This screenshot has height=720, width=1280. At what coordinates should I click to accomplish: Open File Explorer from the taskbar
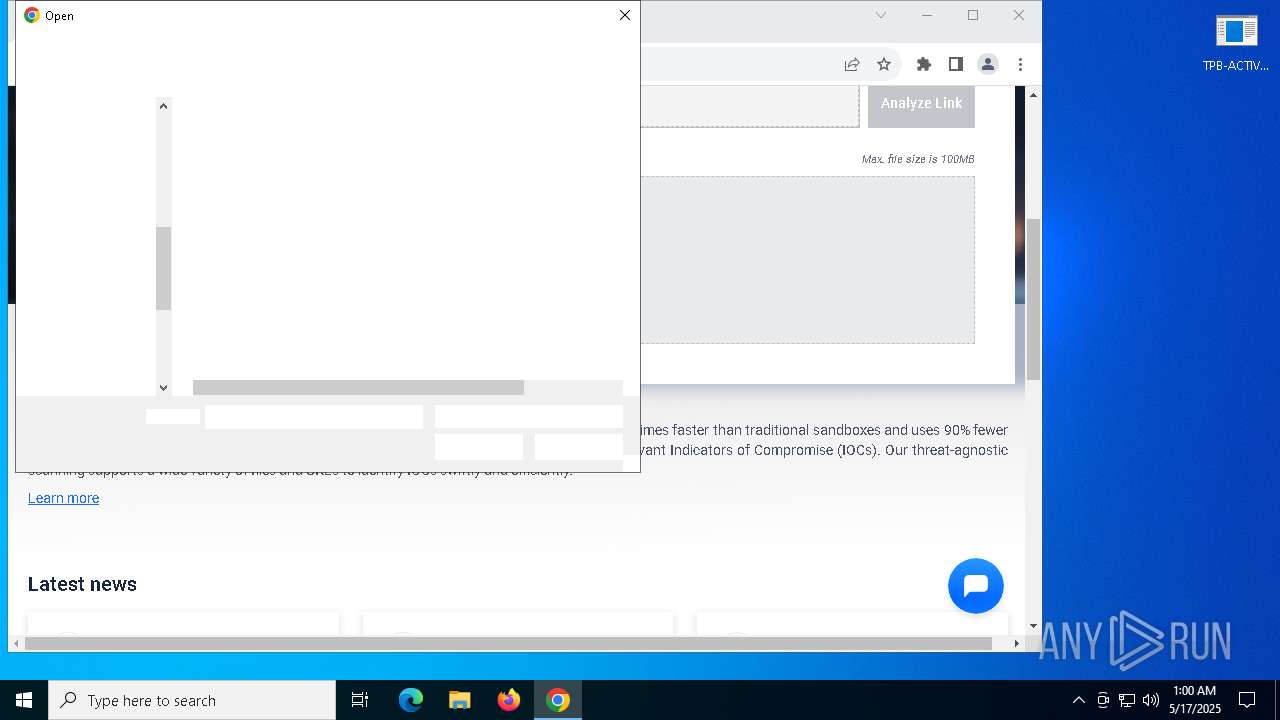coord(459,700)
